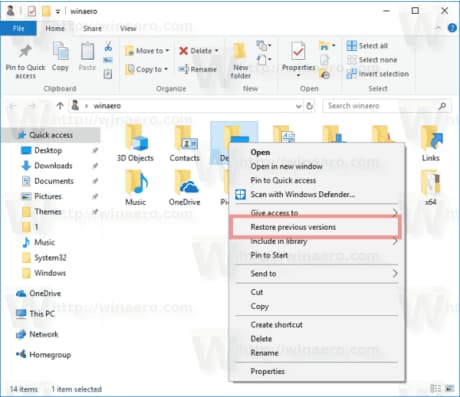Select System32 in navigation pane
The height and width of the screenshot is (397, 460).
pyautogui.click(x=51, y=258)
